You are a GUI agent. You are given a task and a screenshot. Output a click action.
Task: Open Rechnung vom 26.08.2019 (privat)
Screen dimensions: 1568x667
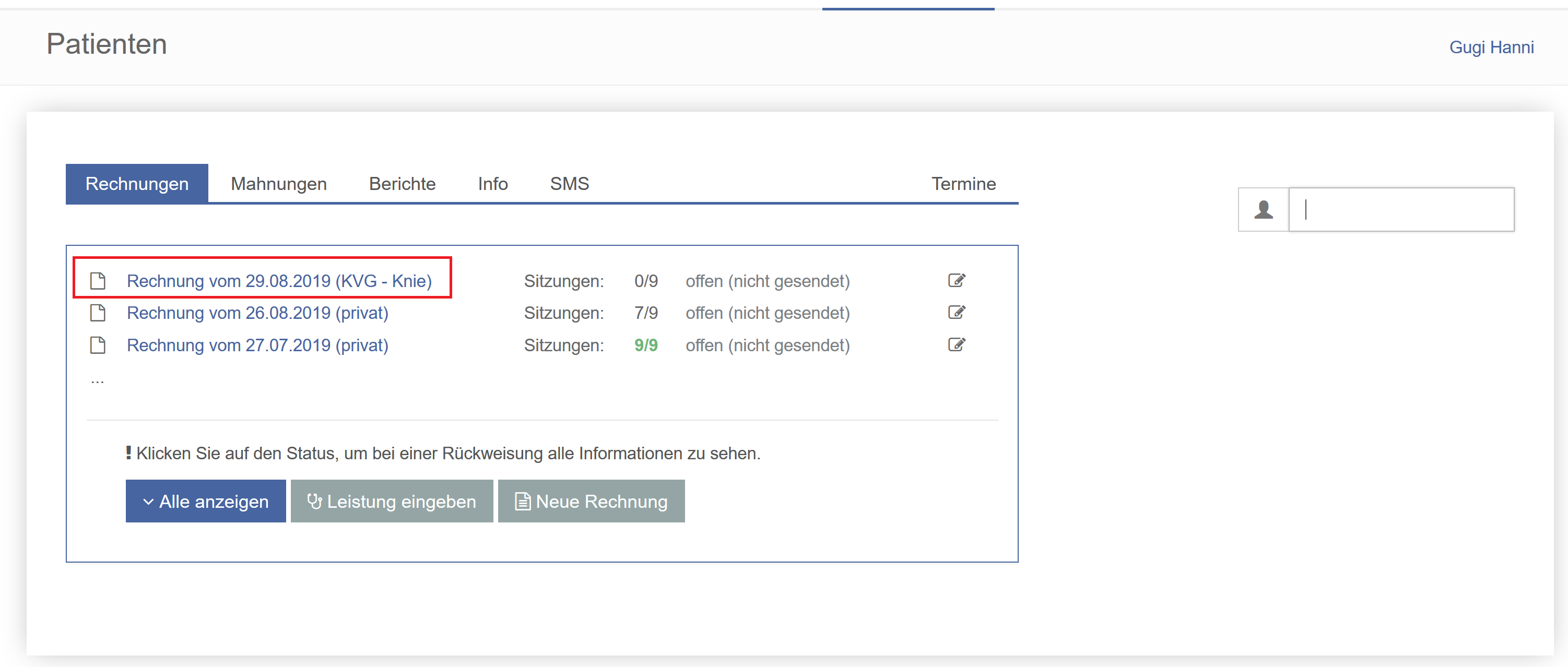(257, 313)
